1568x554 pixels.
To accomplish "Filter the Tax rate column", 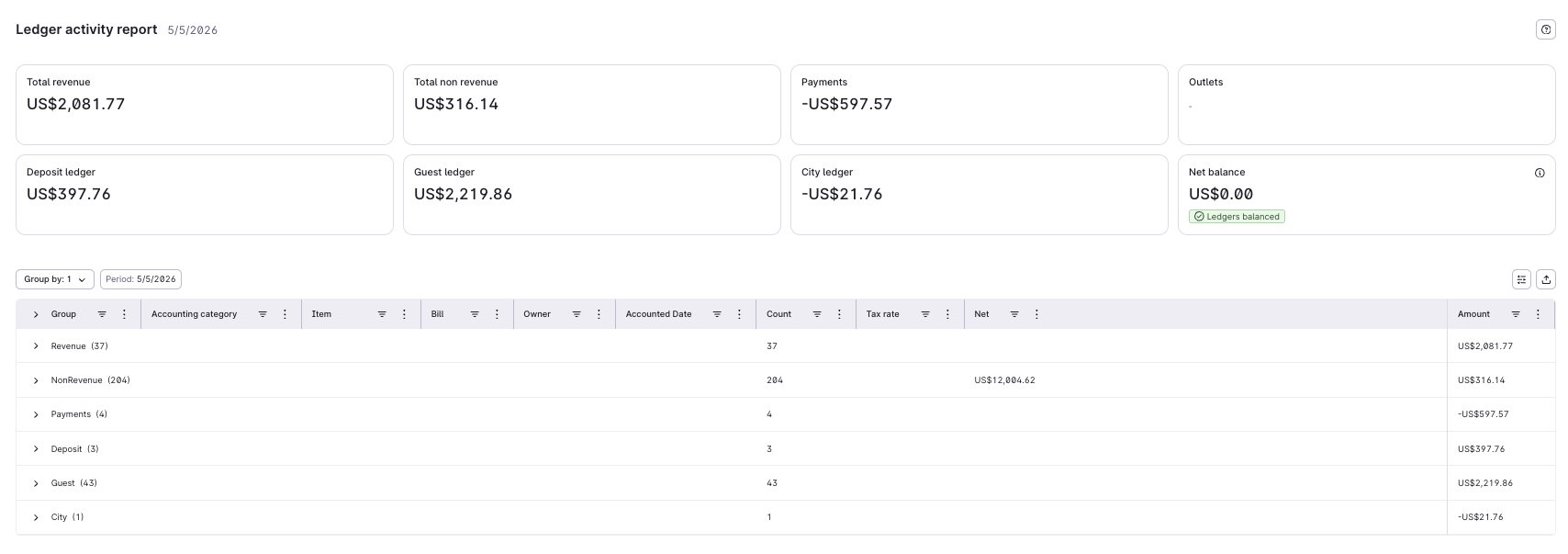I will pos(925,314).
